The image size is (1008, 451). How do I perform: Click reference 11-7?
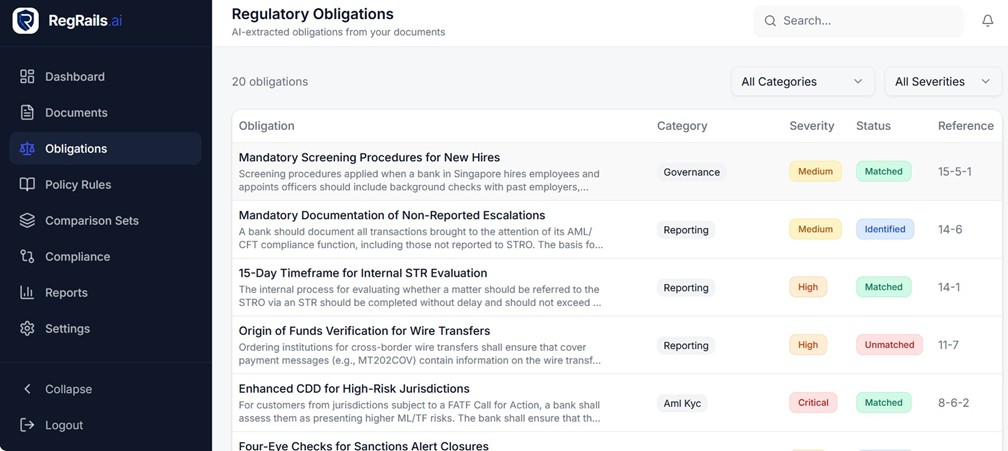tap(948, 345)
